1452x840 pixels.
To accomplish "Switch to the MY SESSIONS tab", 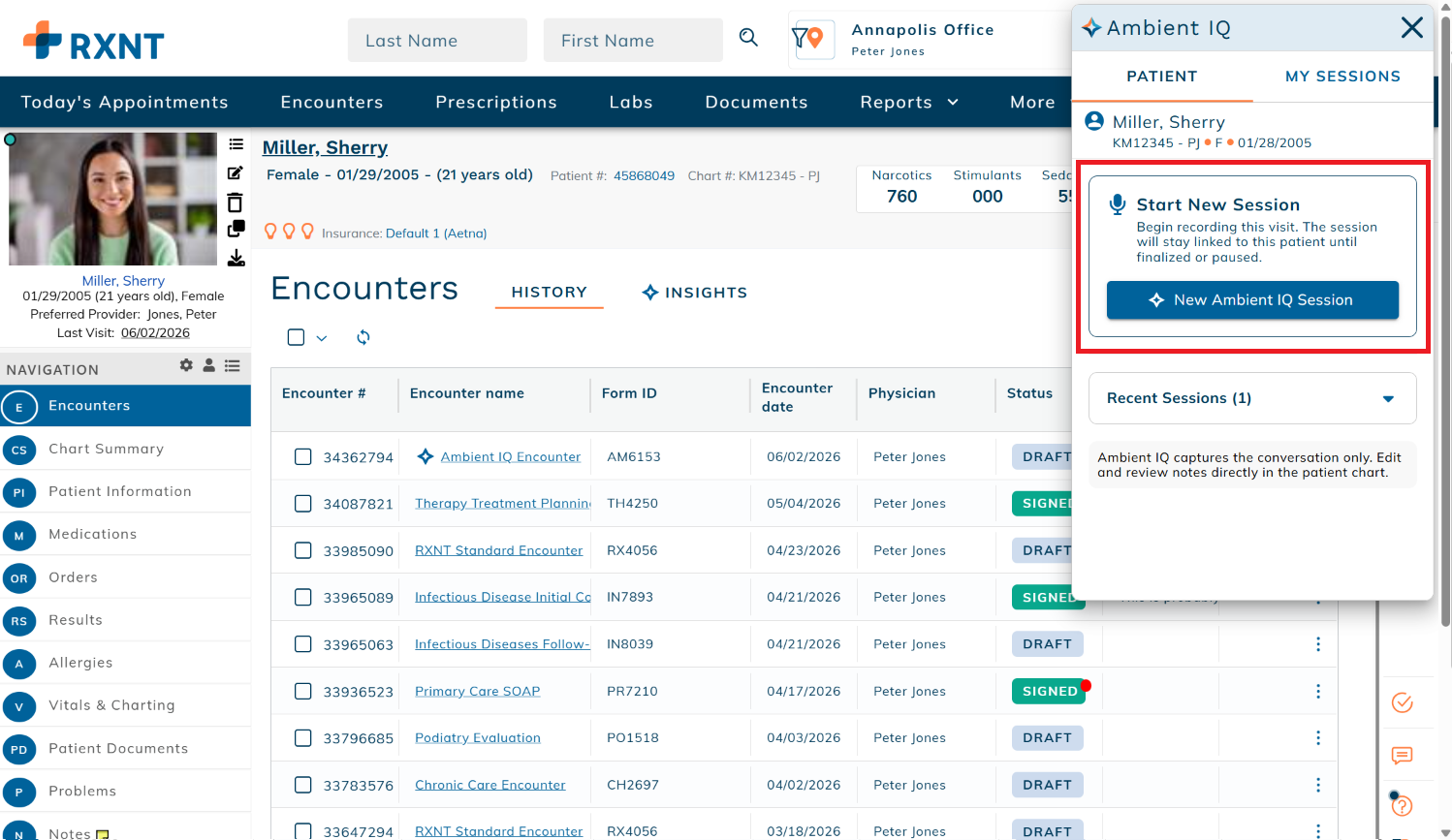I will (x=1342, y=77).
